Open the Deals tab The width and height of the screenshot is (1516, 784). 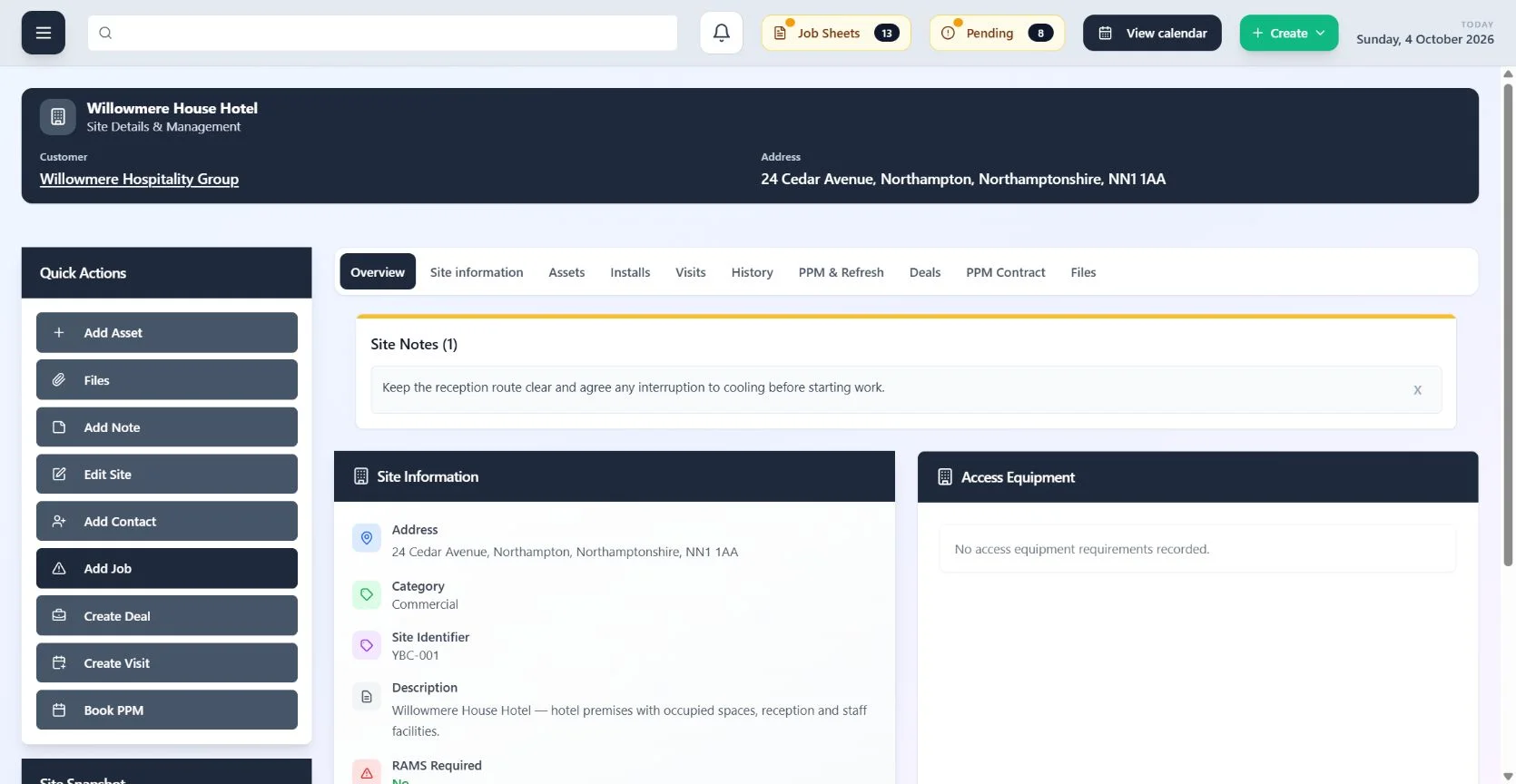click(925, 272)
